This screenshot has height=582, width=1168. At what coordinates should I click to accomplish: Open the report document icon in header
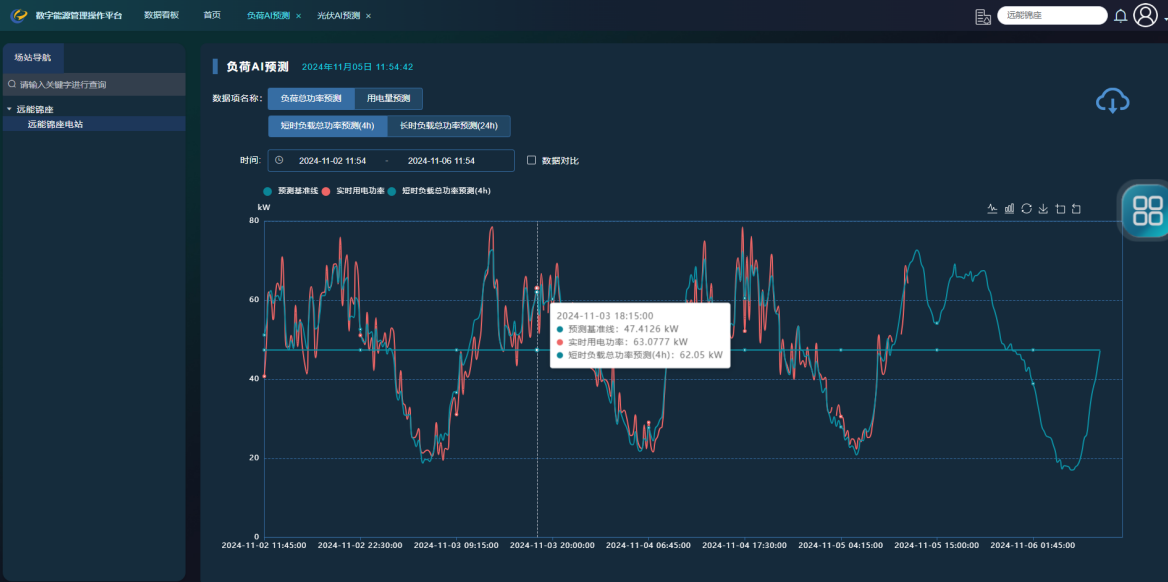[983, 16]
